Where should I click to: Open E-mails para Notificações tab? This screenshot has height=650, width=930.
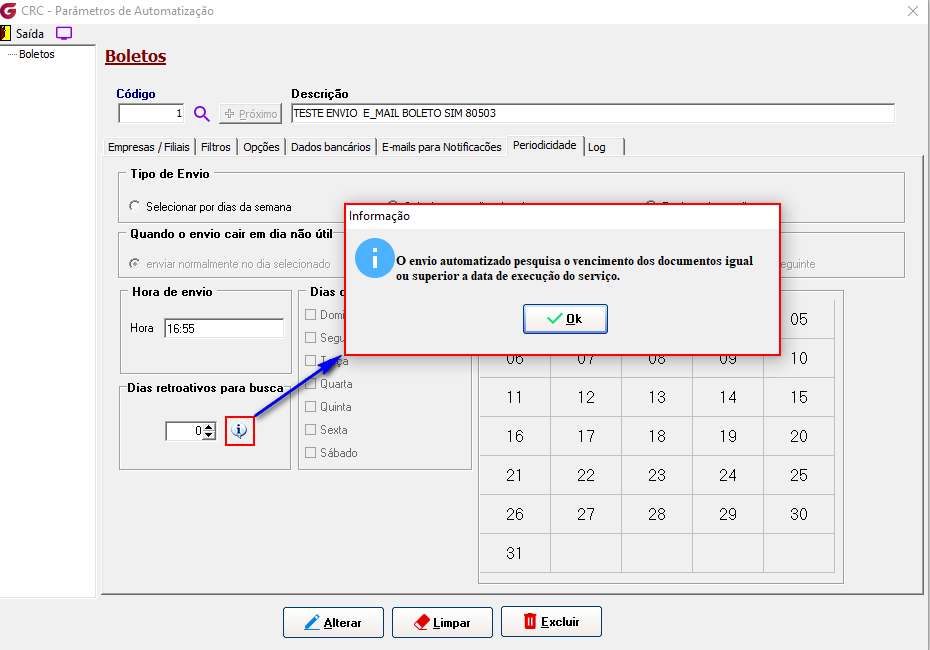click(441, 147)
